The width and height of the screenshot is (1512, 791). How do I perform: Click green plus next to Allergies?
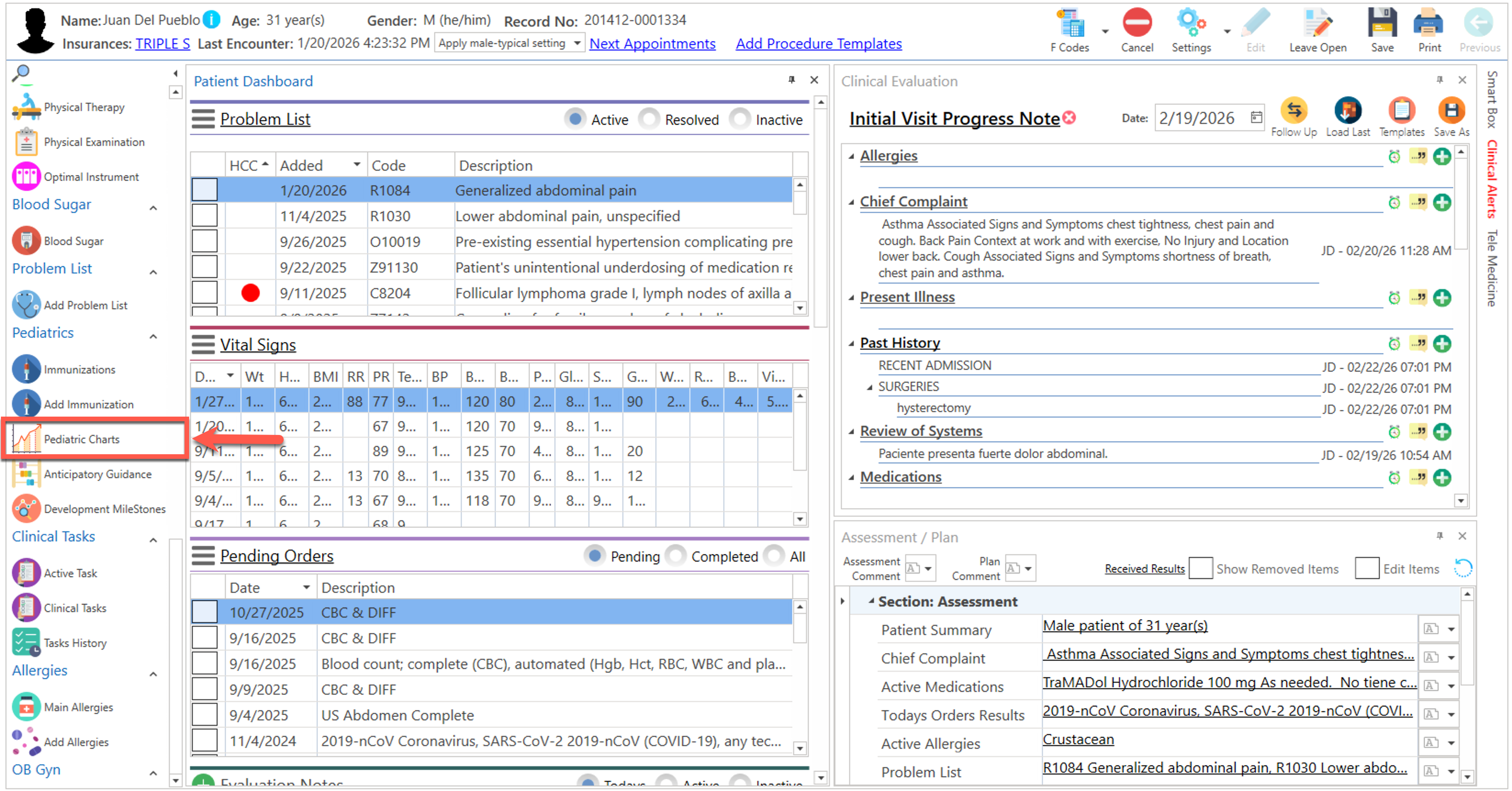point(1442,156)
